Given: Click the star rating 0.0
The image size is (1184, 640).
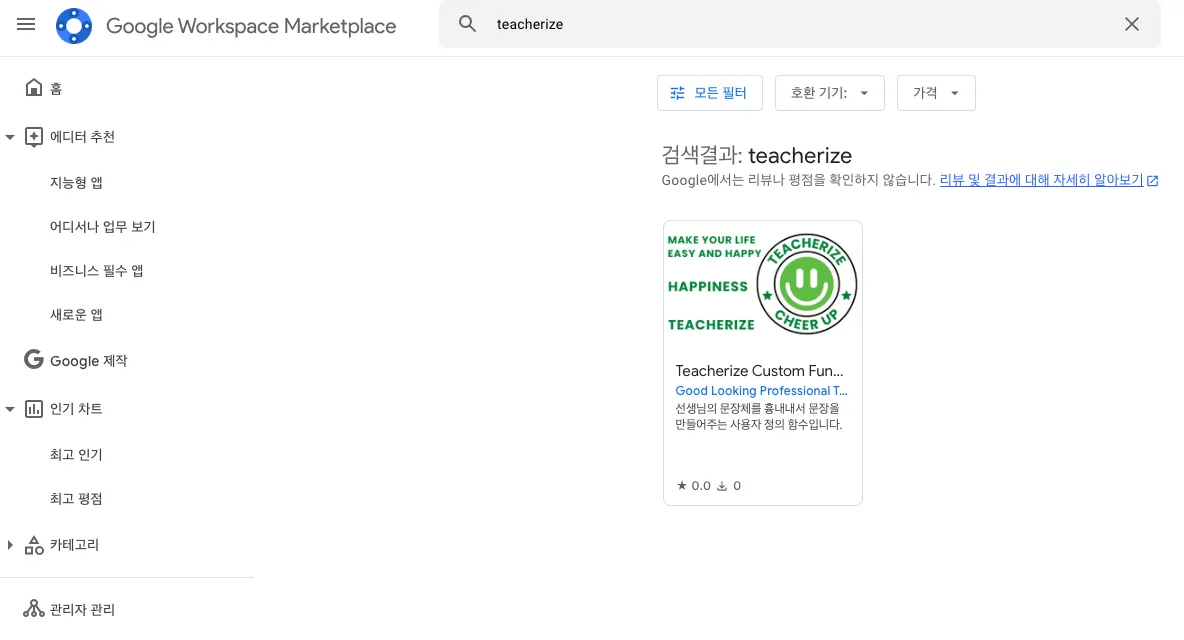Looking at the screenshot, I should point(693,486).
